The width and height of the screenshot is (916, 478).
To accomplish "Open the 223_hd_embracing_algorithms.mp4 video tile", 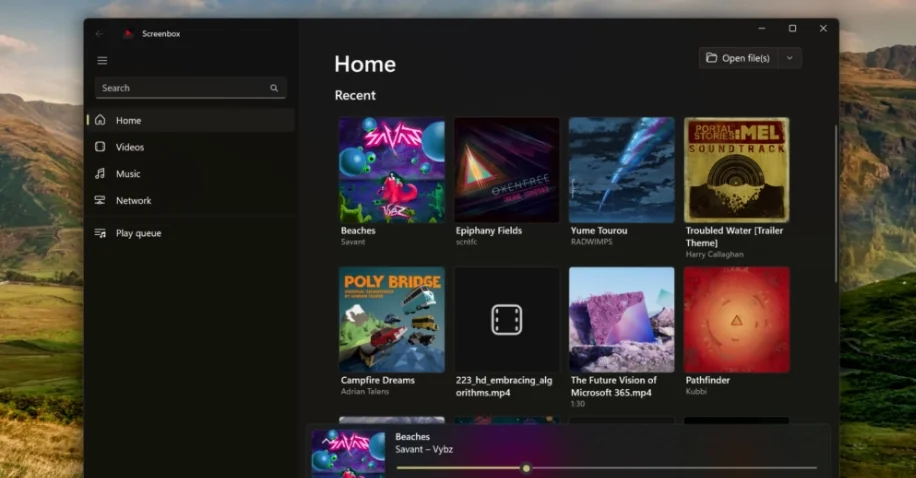I will 507,320.
